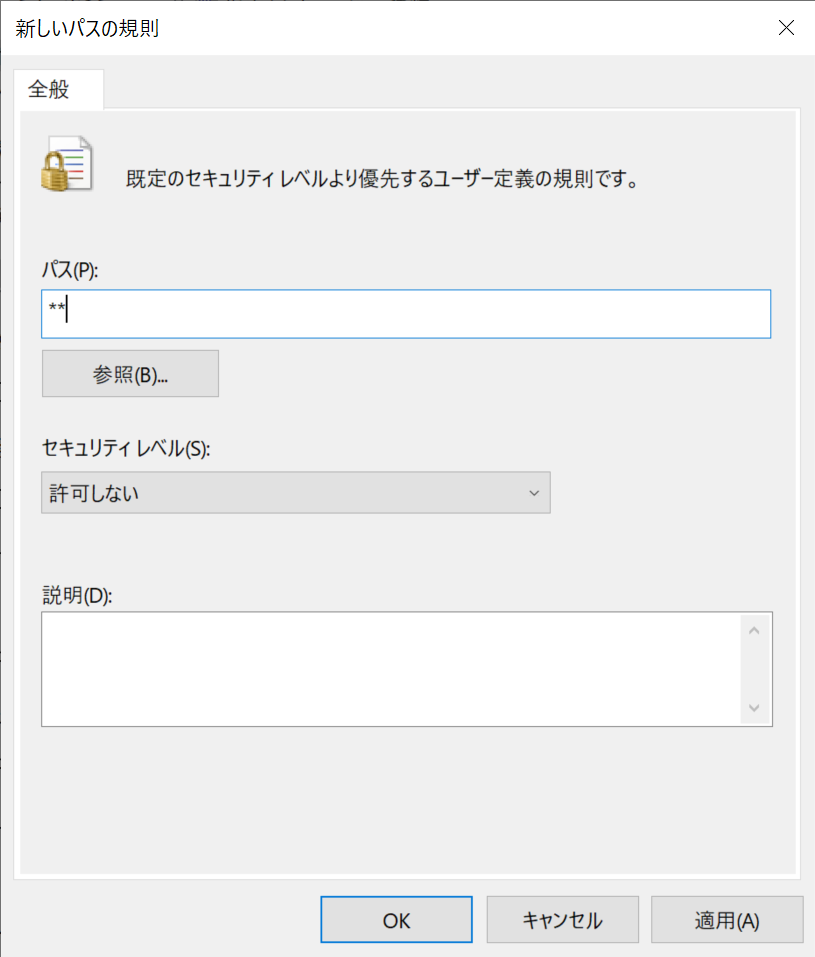815x957 pixels.
Task: Expand the セキュリティ レベル dropdown
Action: pyautogui.click(x=295, y=493)
